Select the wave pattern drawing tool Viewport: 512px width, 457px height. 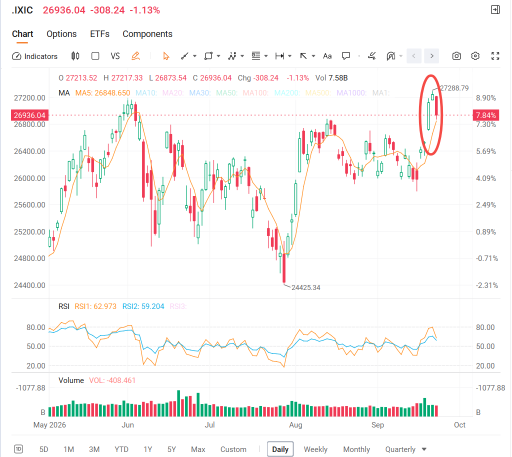[232, 56]
